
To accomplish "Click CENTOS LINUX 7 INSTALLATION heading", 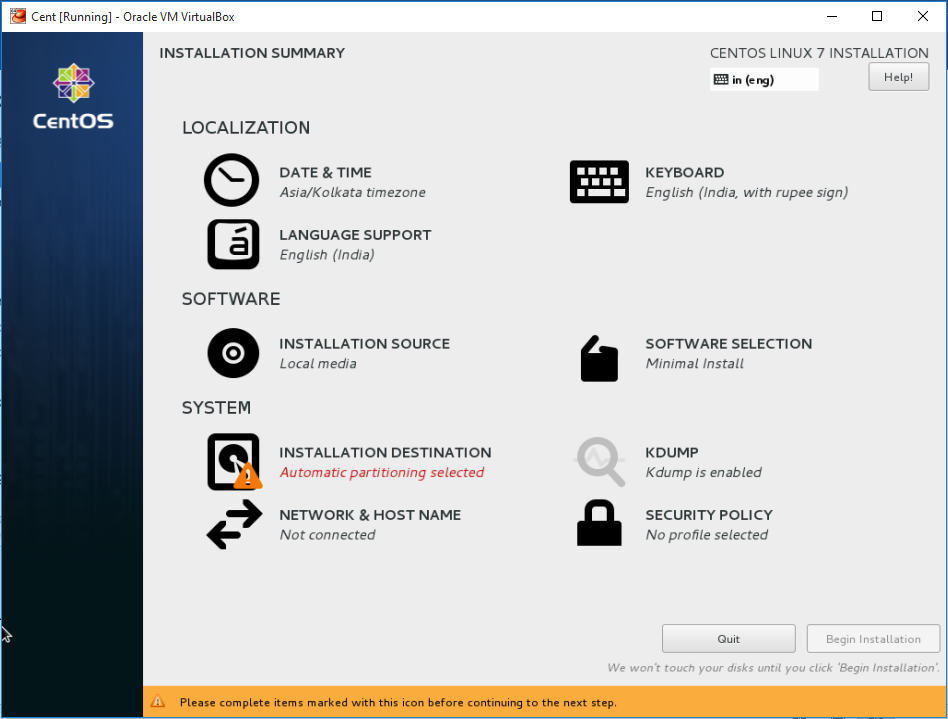I will pos(819,53).
